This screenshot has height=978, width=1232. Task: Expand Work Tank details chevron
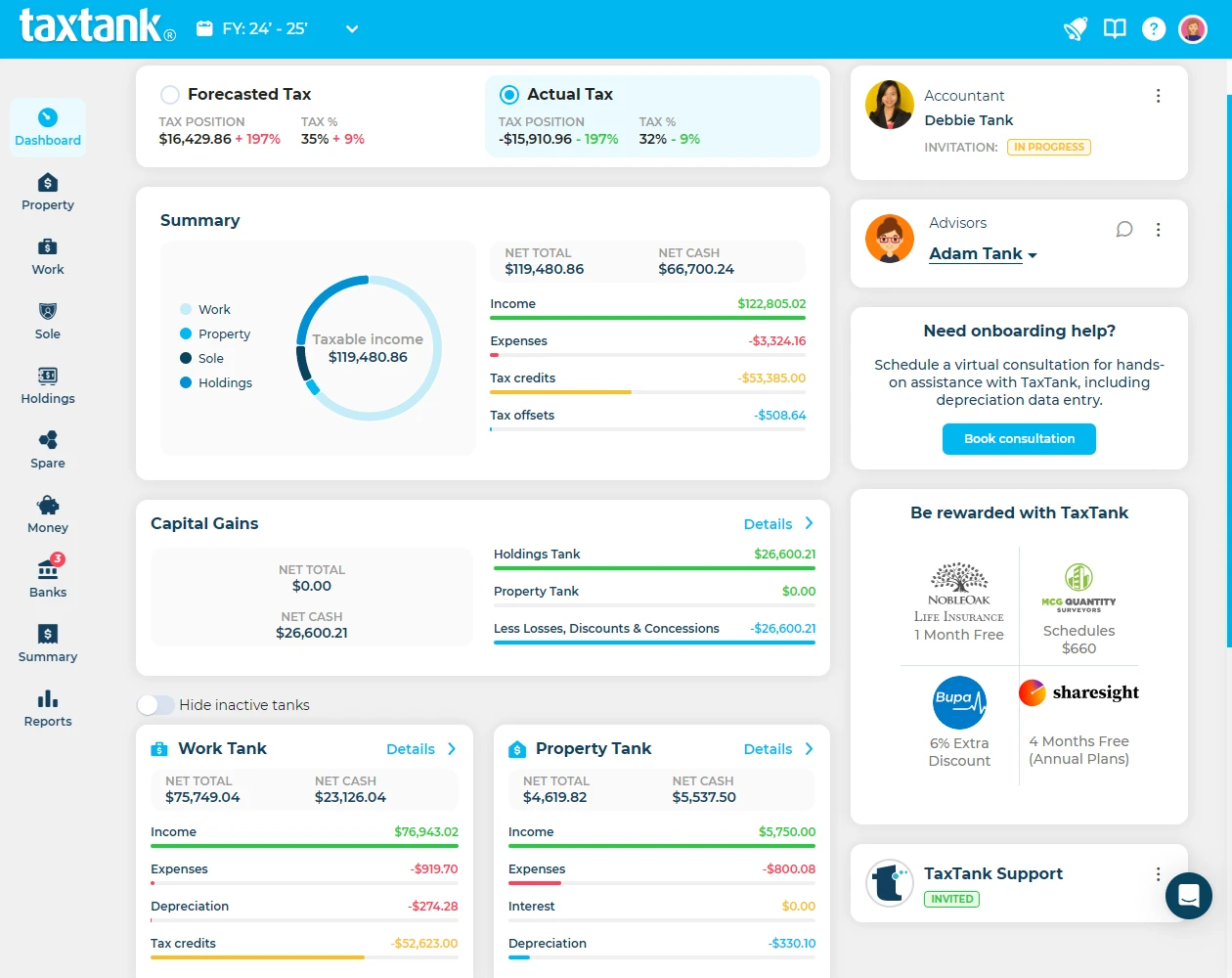[x=452, y=748]
